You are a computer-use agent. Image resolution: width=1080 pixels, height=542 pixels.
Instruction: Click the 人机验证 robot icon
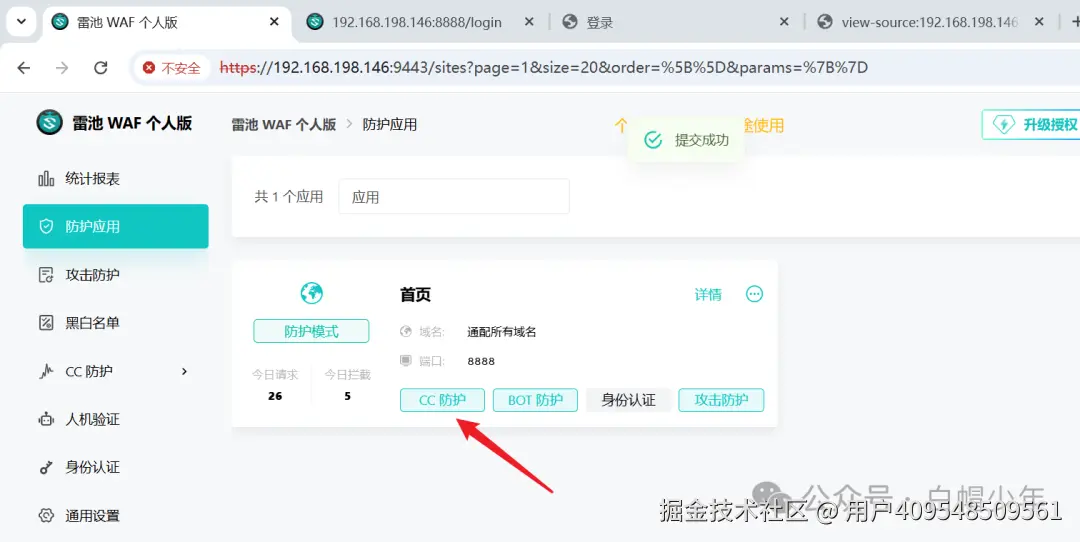tap(46, 419)
